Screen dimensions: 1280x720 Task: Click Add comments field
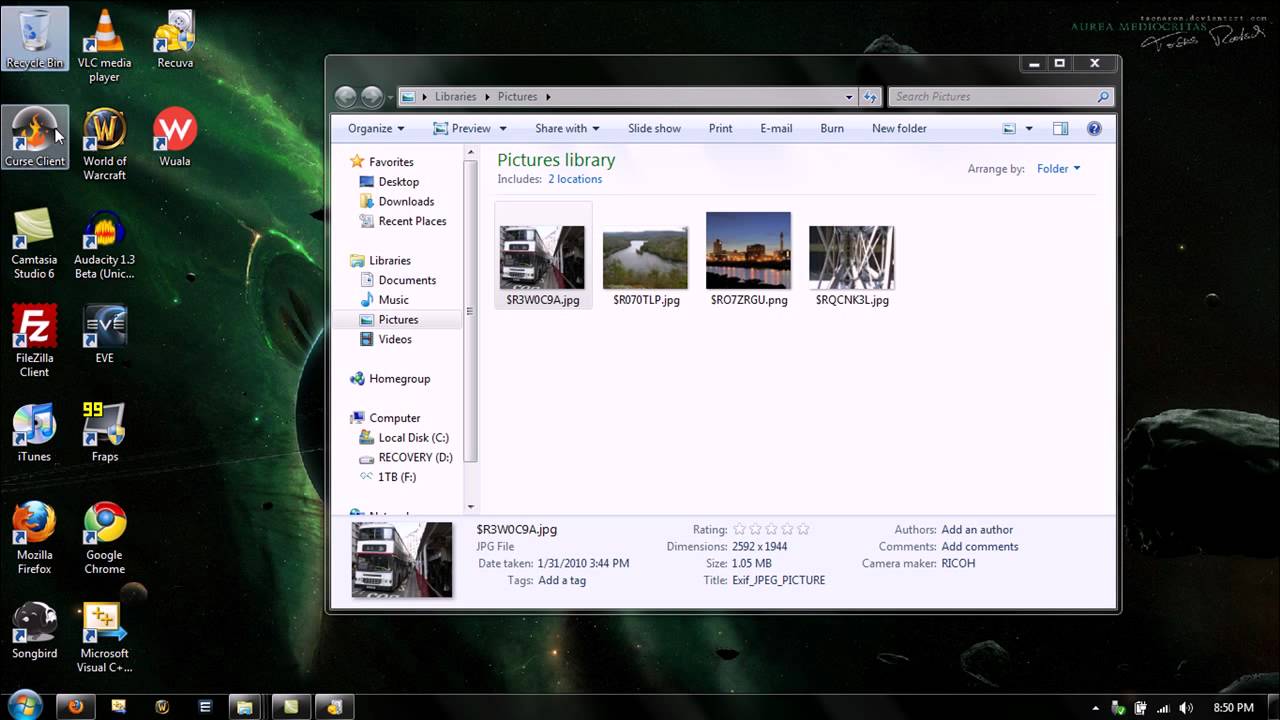tap(980, 547)
